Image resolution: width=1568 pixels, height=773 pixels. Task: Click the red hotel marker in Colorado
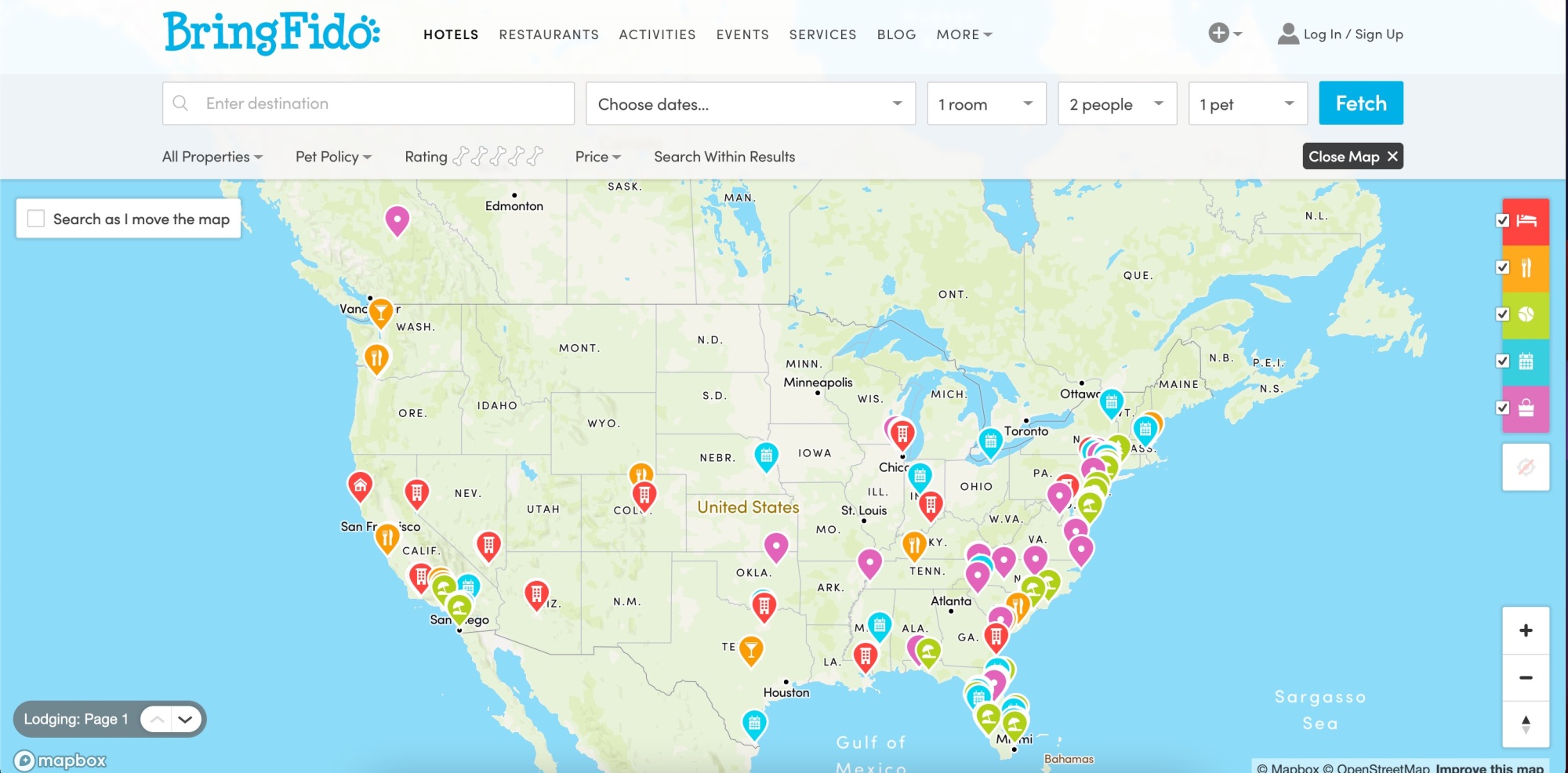click(644, 495)
